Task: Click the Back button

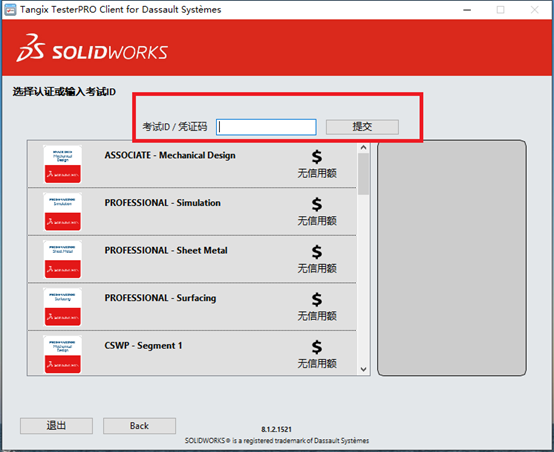Action: tap(139, 426)
